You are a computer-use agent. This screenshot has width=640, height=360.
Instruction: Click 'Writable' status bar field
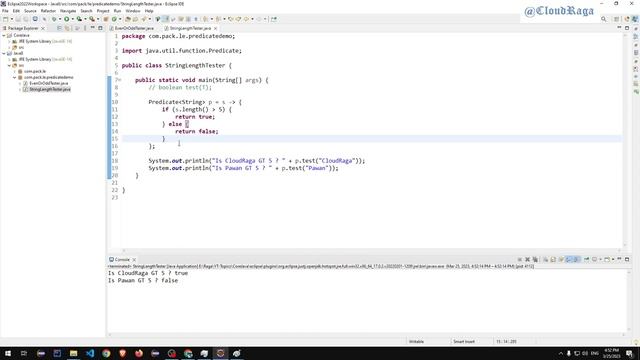click(x=416, y=342)
